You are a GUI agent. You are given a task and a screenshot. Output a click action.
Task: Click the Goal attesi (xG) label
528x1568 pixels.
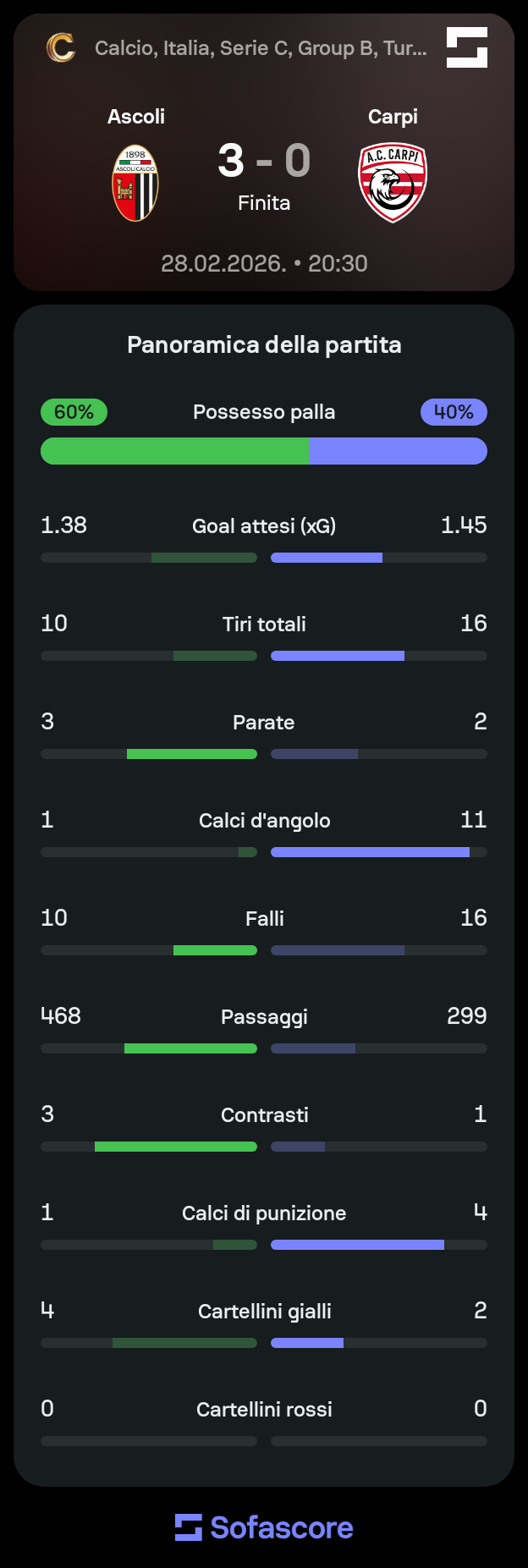(264, 525)
